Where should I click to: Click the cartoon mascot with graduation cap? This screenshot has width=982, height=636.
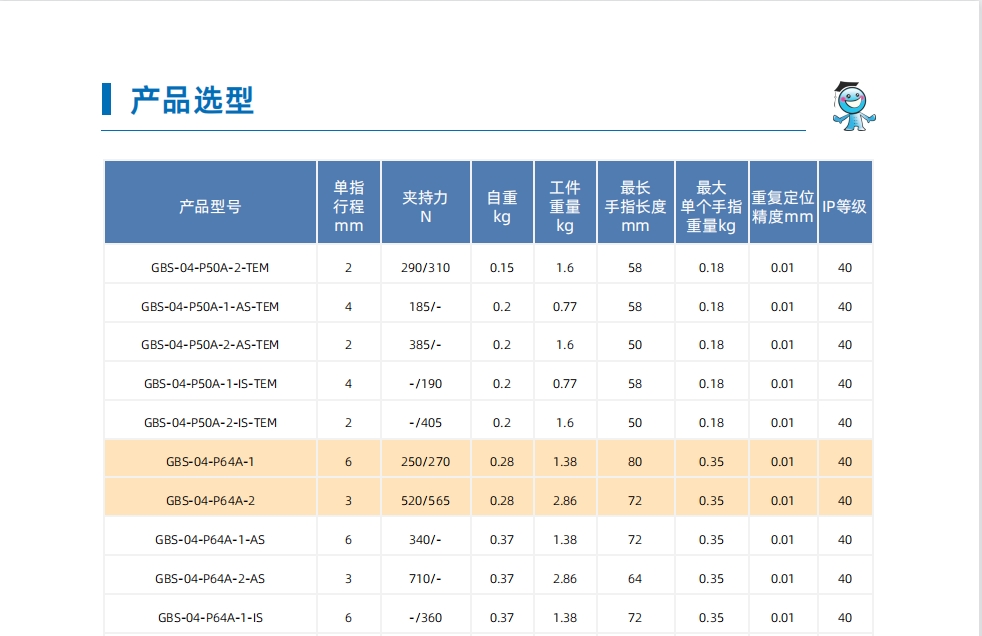coord(853,106)
